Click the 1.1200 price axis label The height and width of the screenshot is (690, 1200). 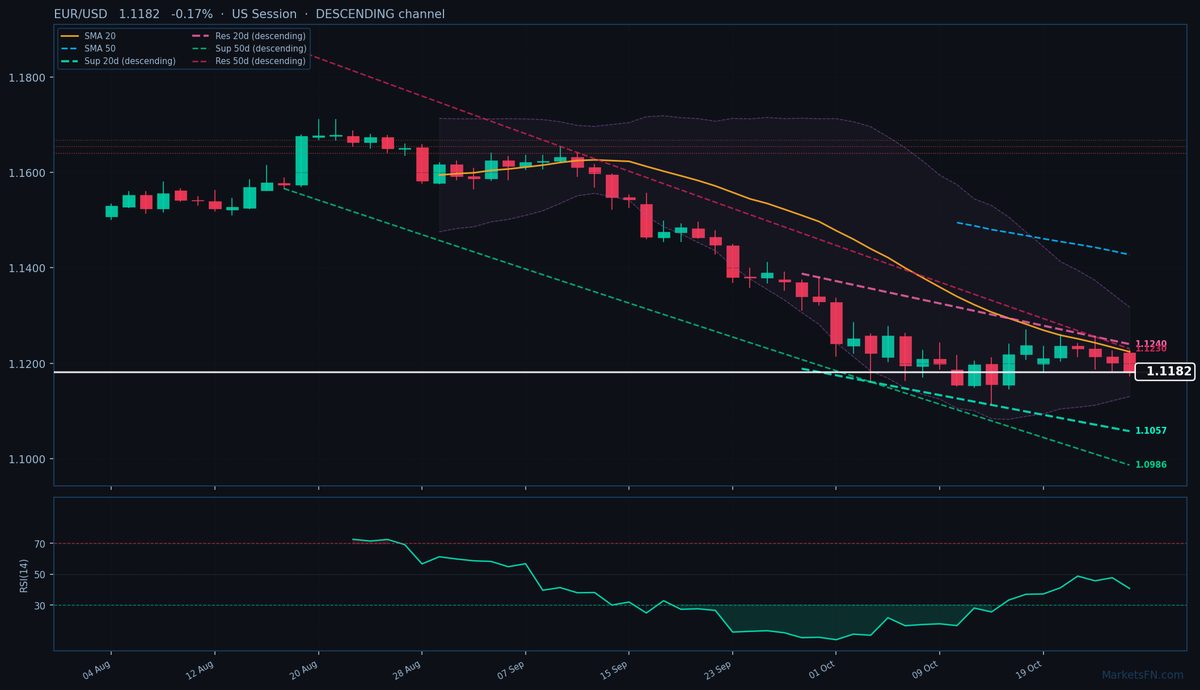click(x=26, y=364)
